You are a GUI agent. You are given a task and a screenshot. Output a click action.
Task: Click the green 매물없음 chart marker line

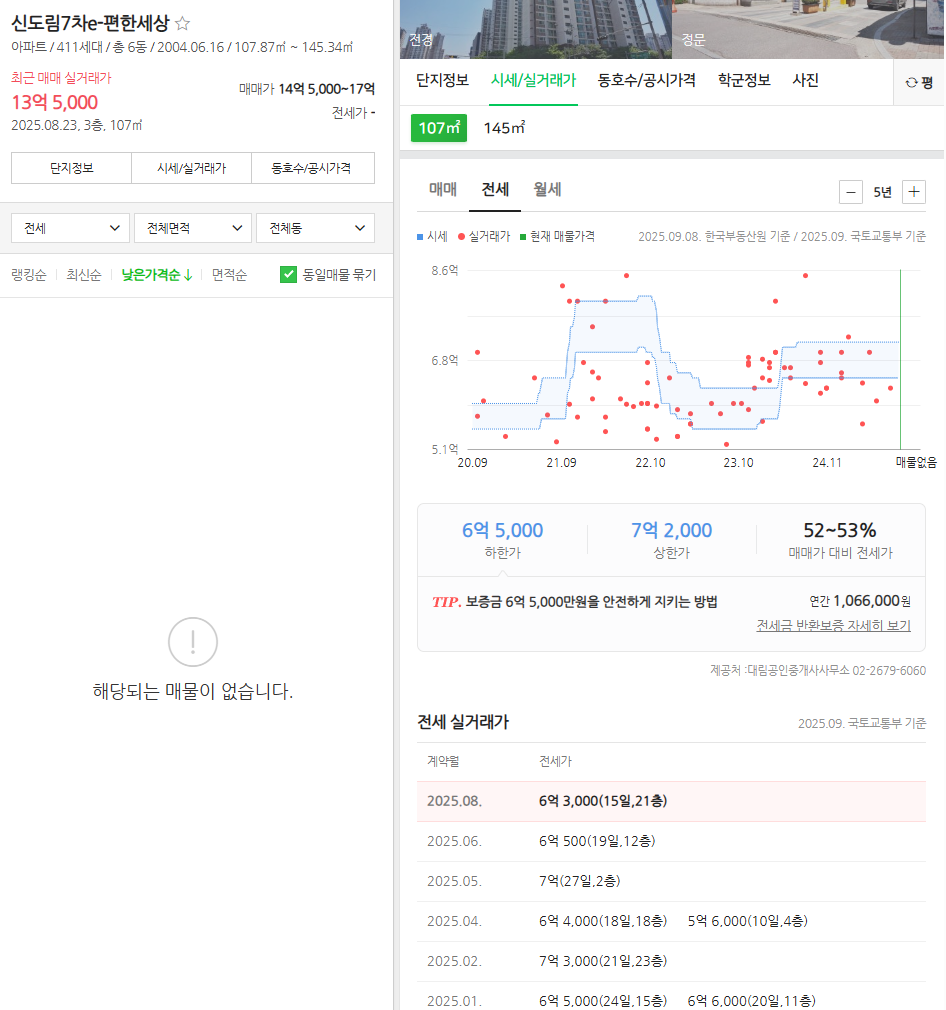click(900, 359)
